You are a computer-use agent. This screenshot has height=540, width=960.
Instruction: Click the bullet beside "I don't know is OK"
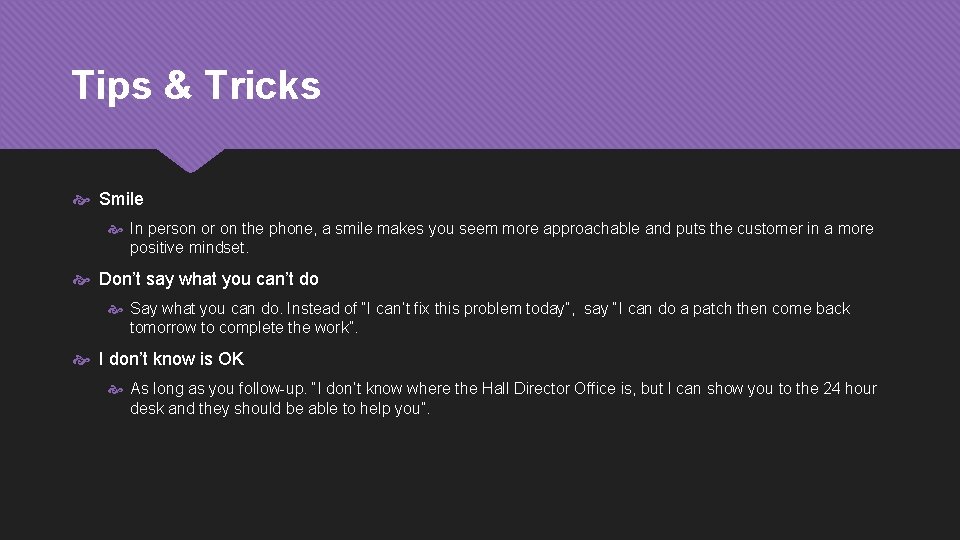tap(82, 360)
